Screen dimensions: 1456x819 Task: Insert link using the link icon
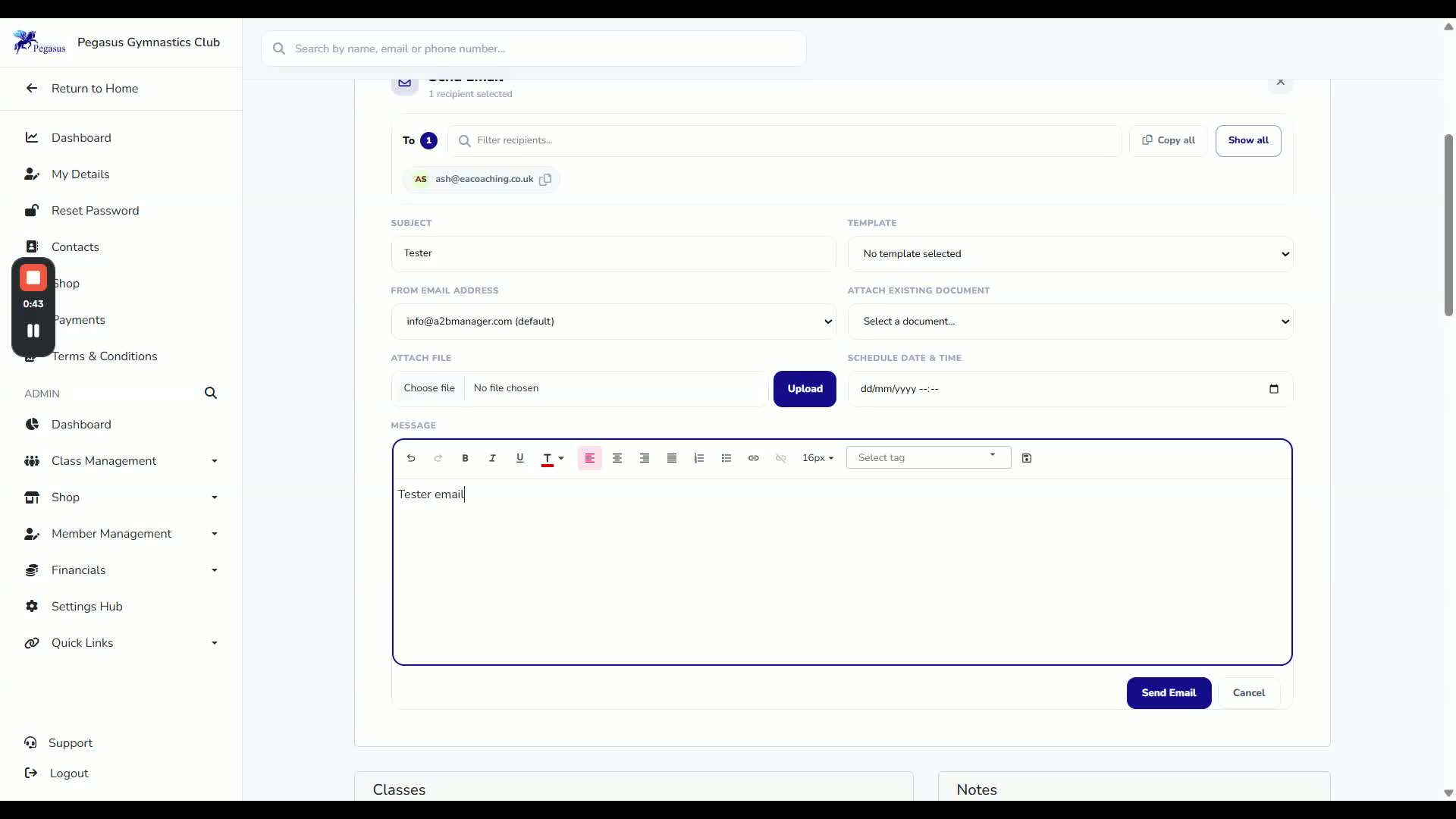point(753,458)
